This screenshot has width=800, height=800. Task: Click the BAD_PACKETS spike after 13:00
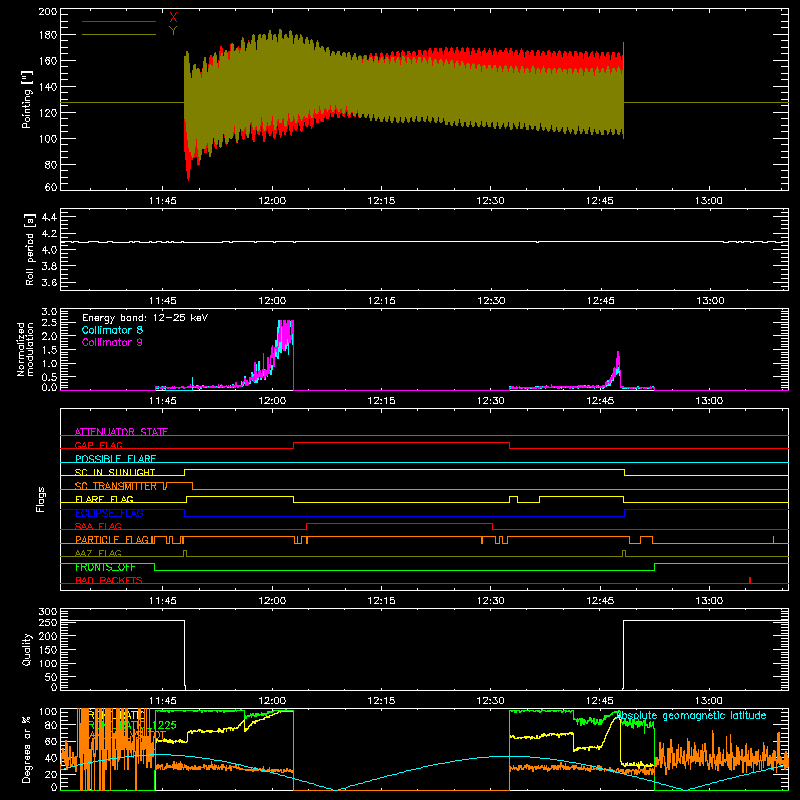749,580
